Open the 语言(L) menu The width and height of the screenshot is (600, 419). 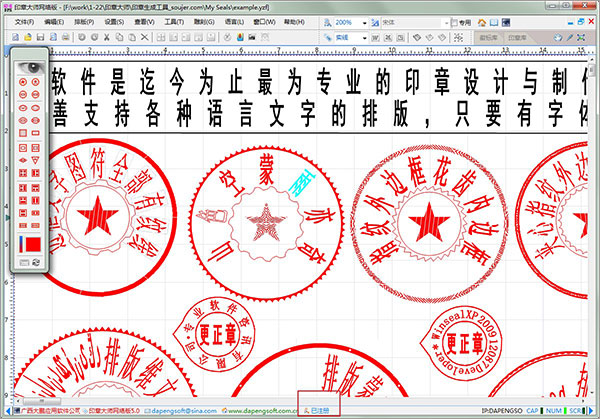pos(234,22)
